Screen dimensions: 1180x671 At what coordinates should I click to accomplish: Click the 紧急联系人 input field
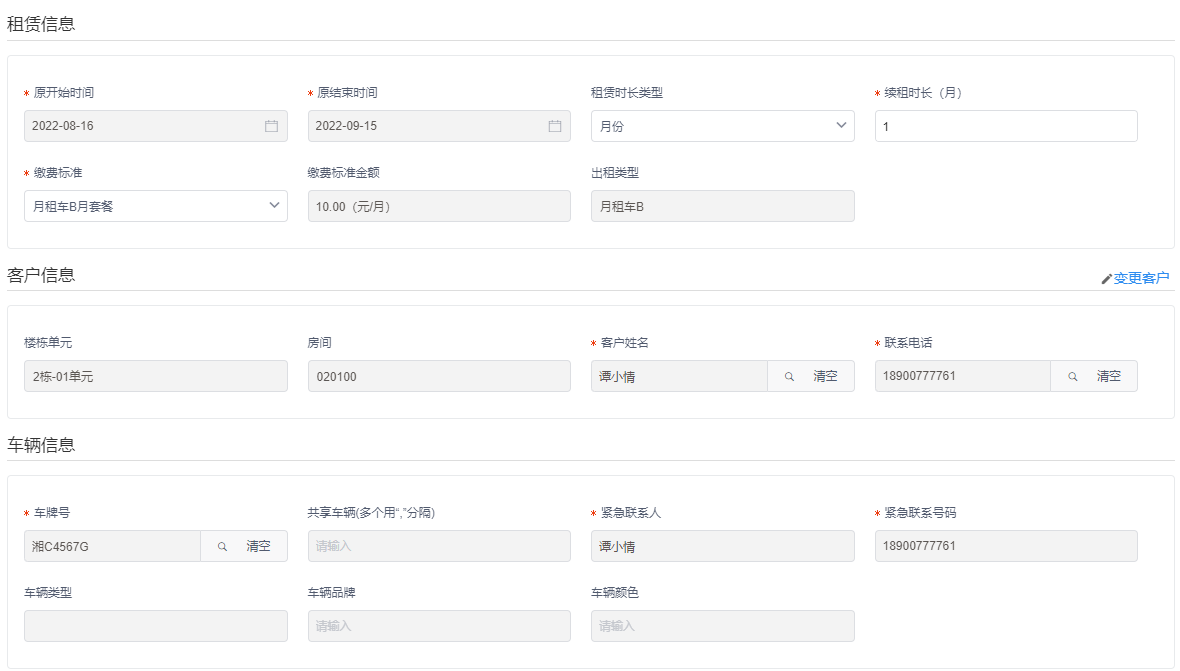click(x=722, y=546)
